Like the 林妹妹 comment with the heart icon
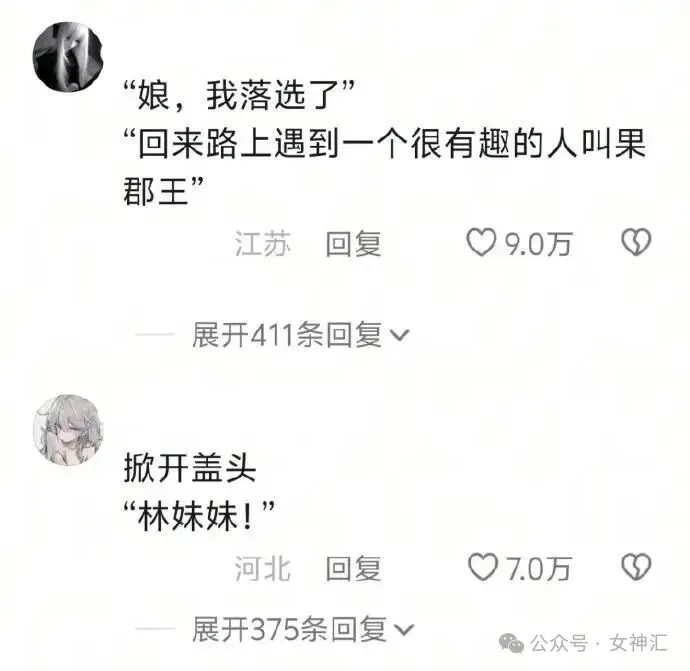 pos(483,567)
